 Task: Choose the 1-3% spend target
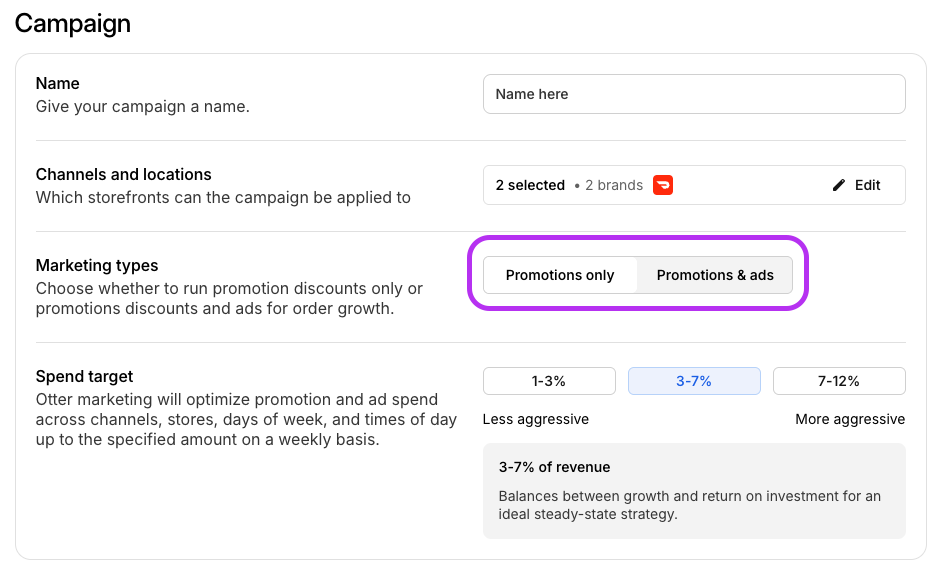click(549, 381)
